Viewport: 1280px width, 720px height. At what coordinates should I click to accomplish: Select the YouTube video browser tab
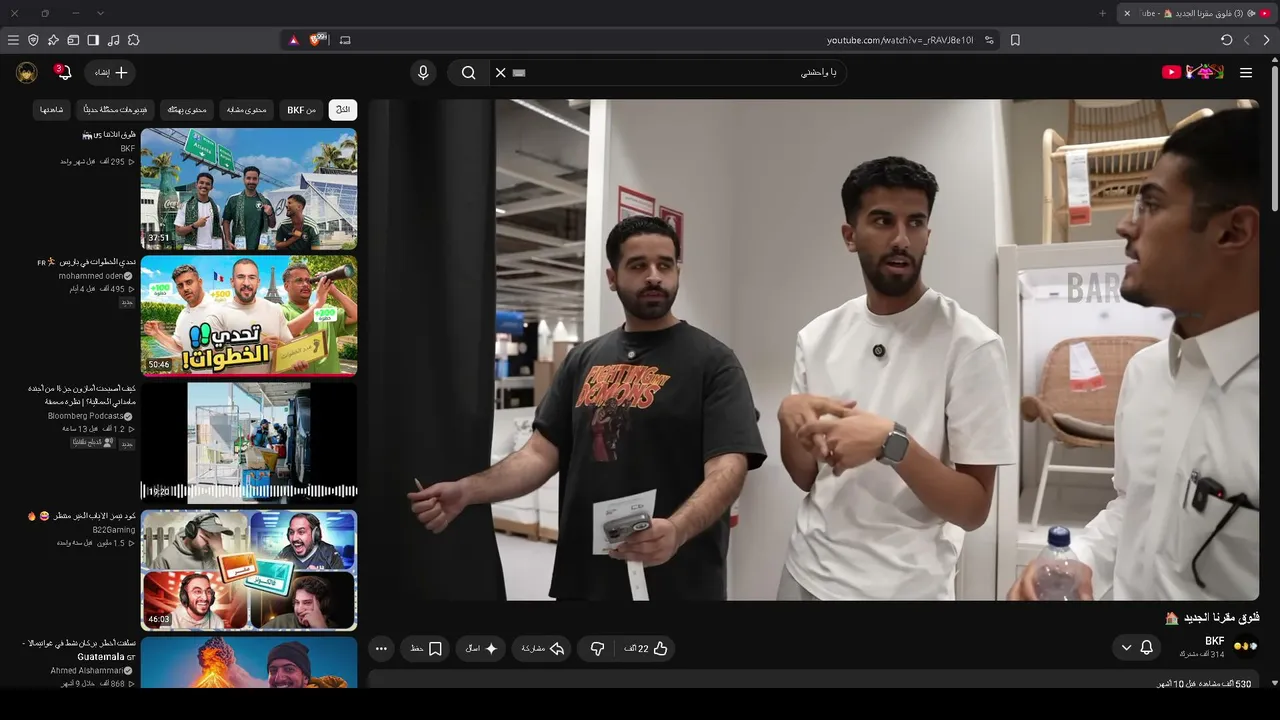coord(1197,13)
